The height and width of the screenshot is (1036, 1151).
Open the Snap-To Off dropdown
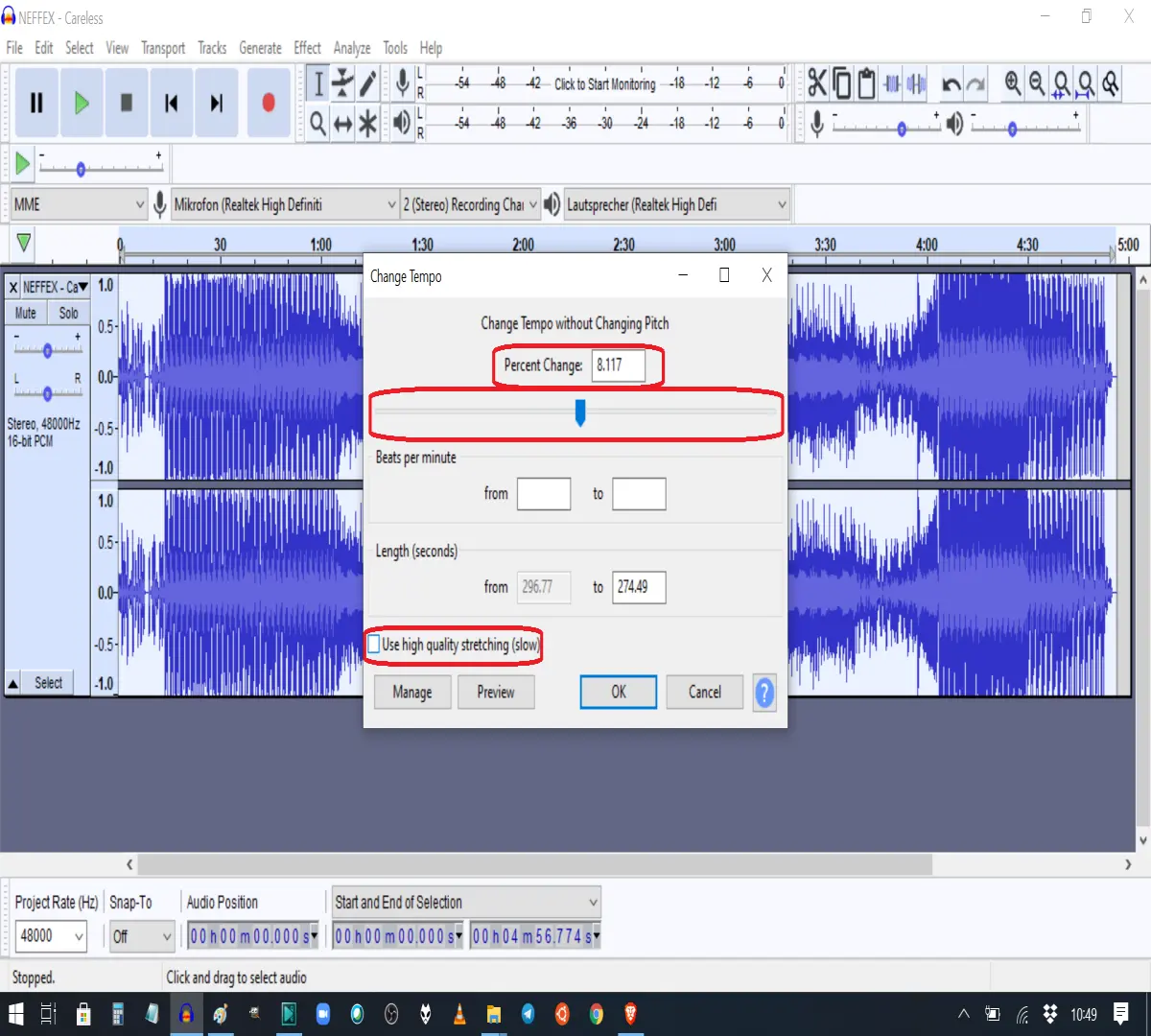click(141, 935)
